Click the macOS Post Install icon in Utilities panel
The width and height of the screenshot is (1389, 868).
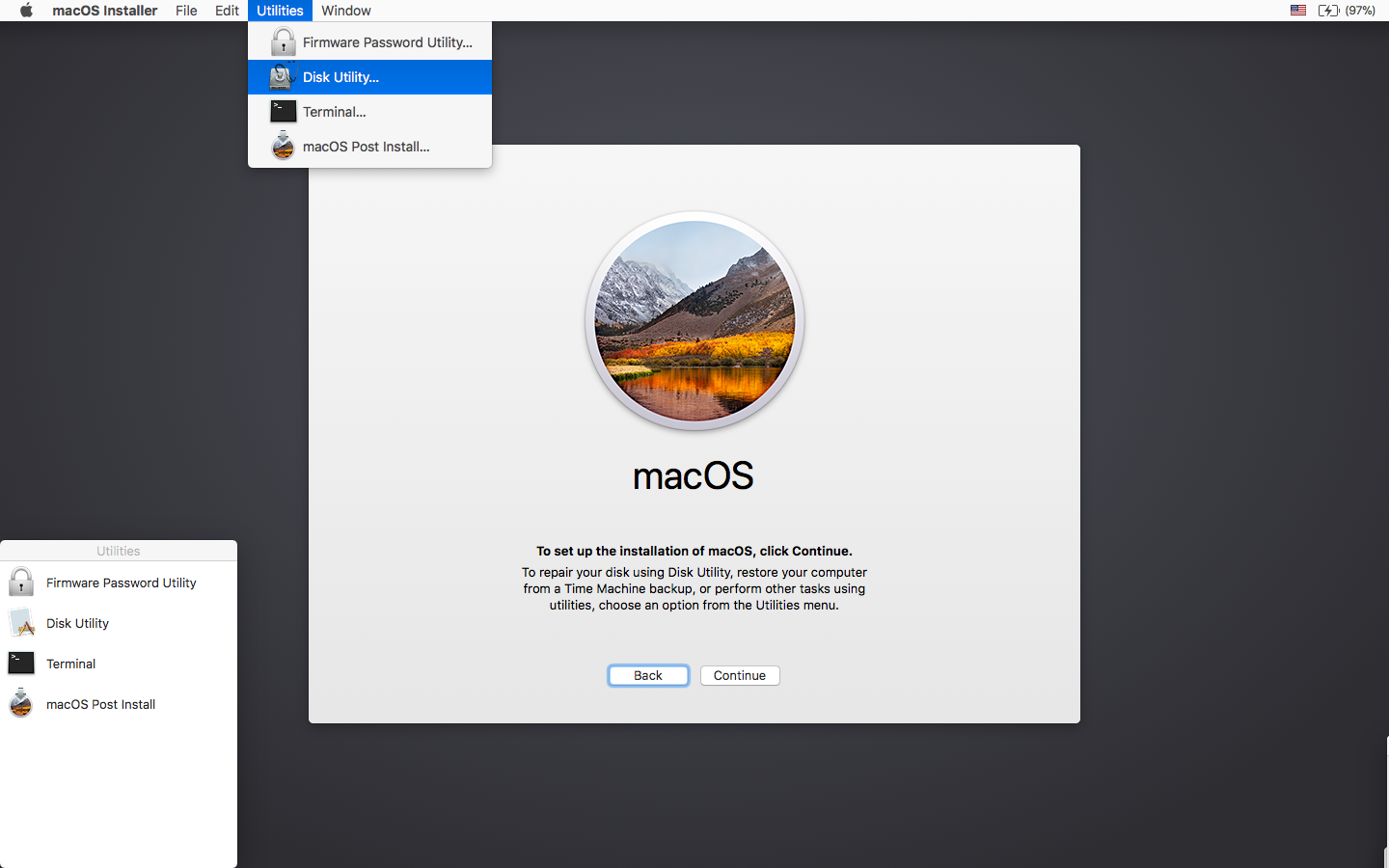coord(20,704)
